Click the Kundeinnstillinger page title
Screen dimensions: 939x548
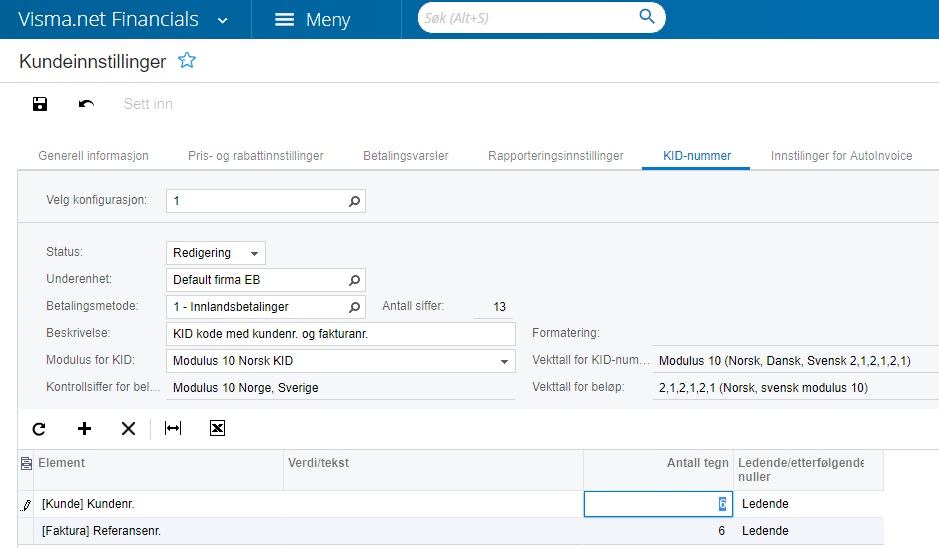coord(93,61)
